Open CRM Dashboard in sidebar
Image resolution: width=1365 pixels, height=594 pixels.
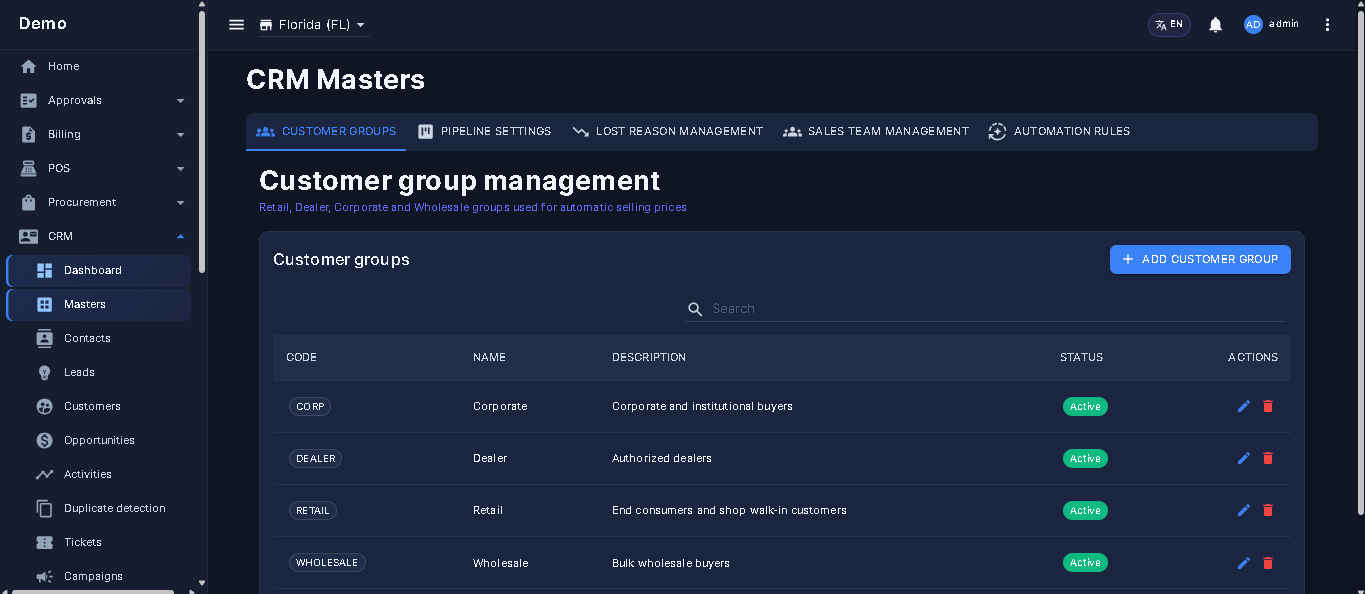click(x=99, y=270)
